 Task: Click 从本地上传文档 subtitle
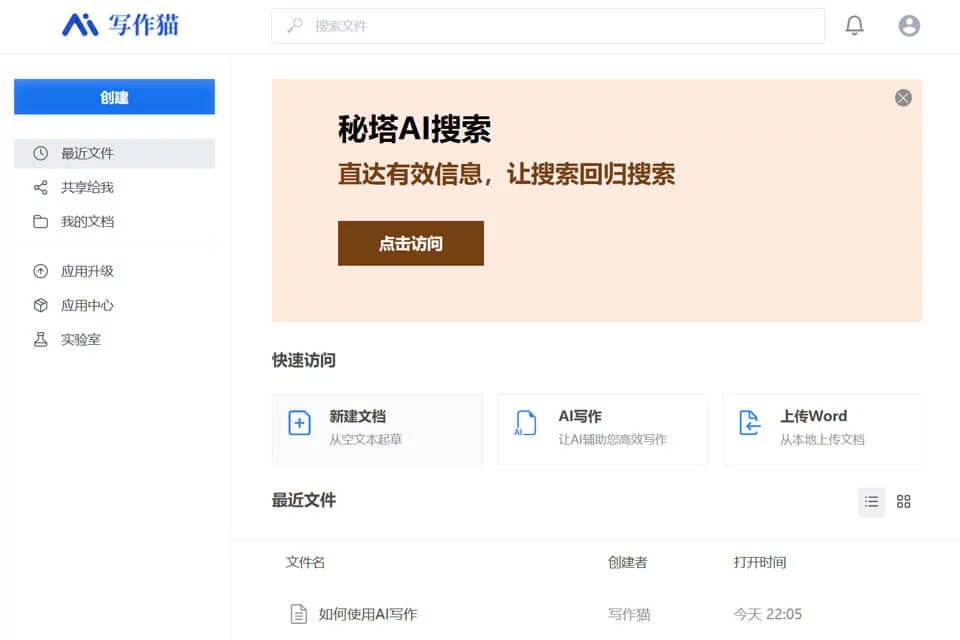click(x=822, y=440)
